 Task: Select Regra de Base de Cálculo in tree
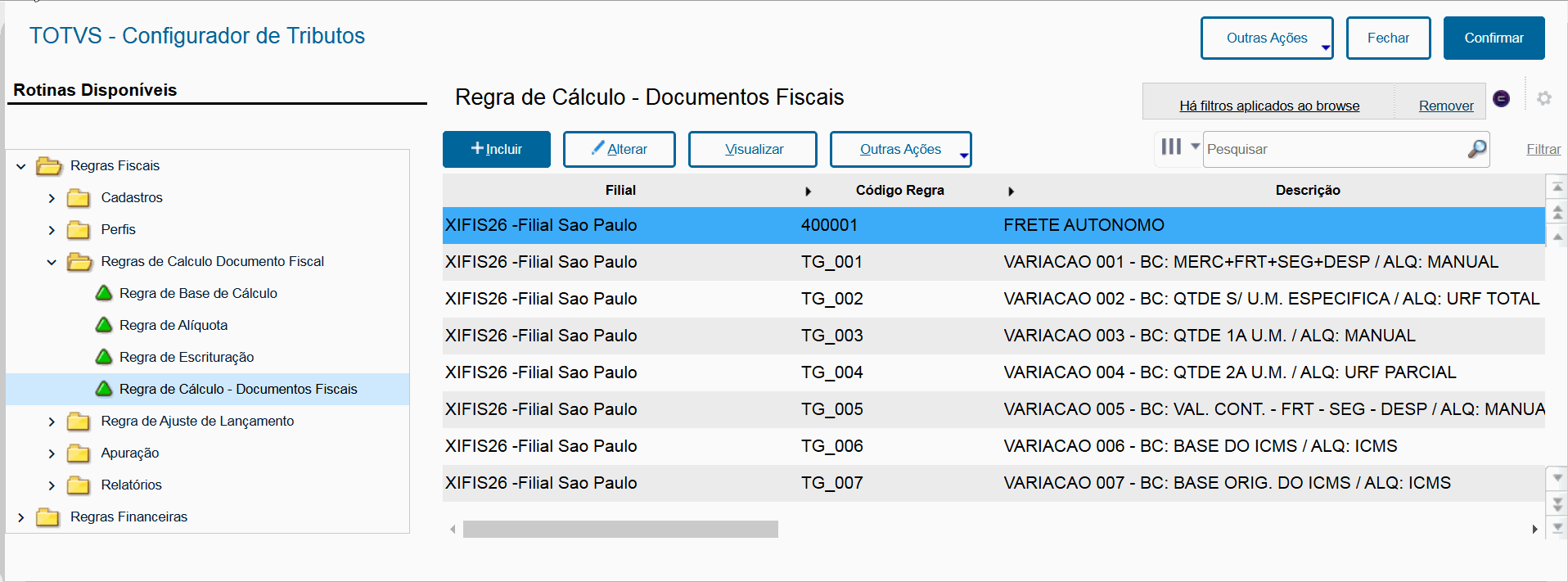click(x=198, y=293)
